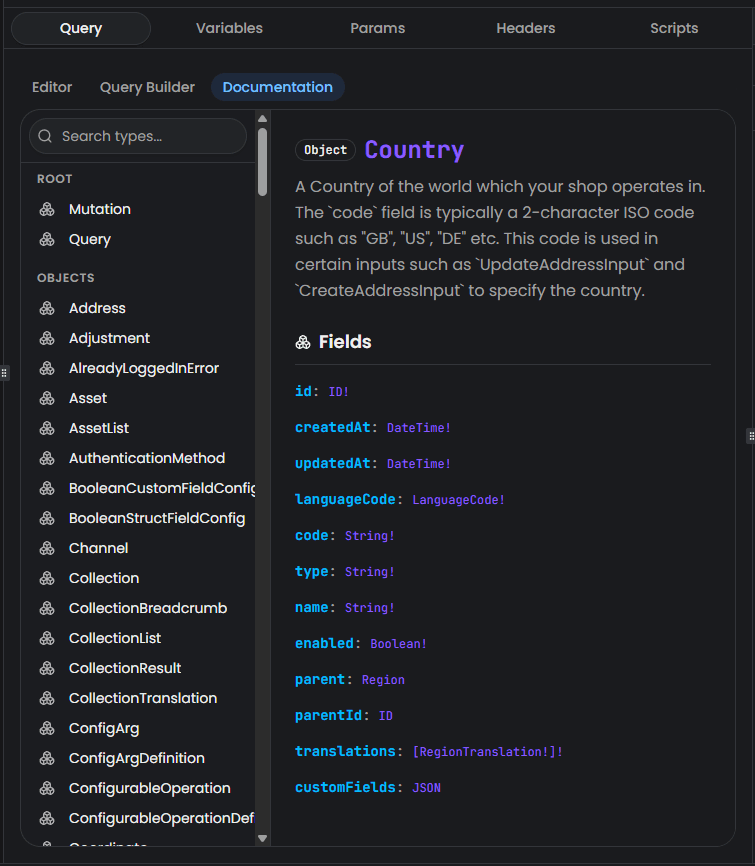Image resolution: width=755 pixels, height=866 pixels.
Task: Follow the RegionTranslation type link
Action: pyautogui.click(x=488, y=752)
